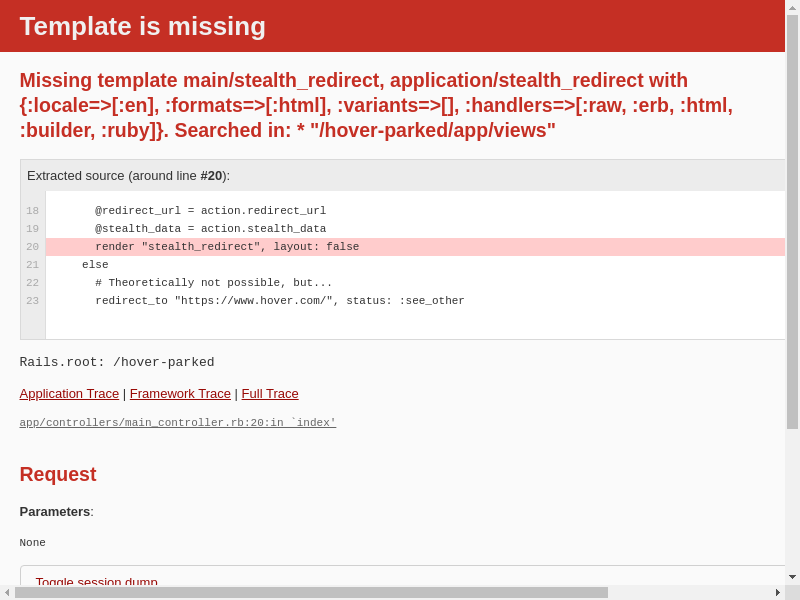Viewport: 800px width, 600px height.
Task: Click the "None" parameters value
Action: pyautogui.click(x=33, y=543)
